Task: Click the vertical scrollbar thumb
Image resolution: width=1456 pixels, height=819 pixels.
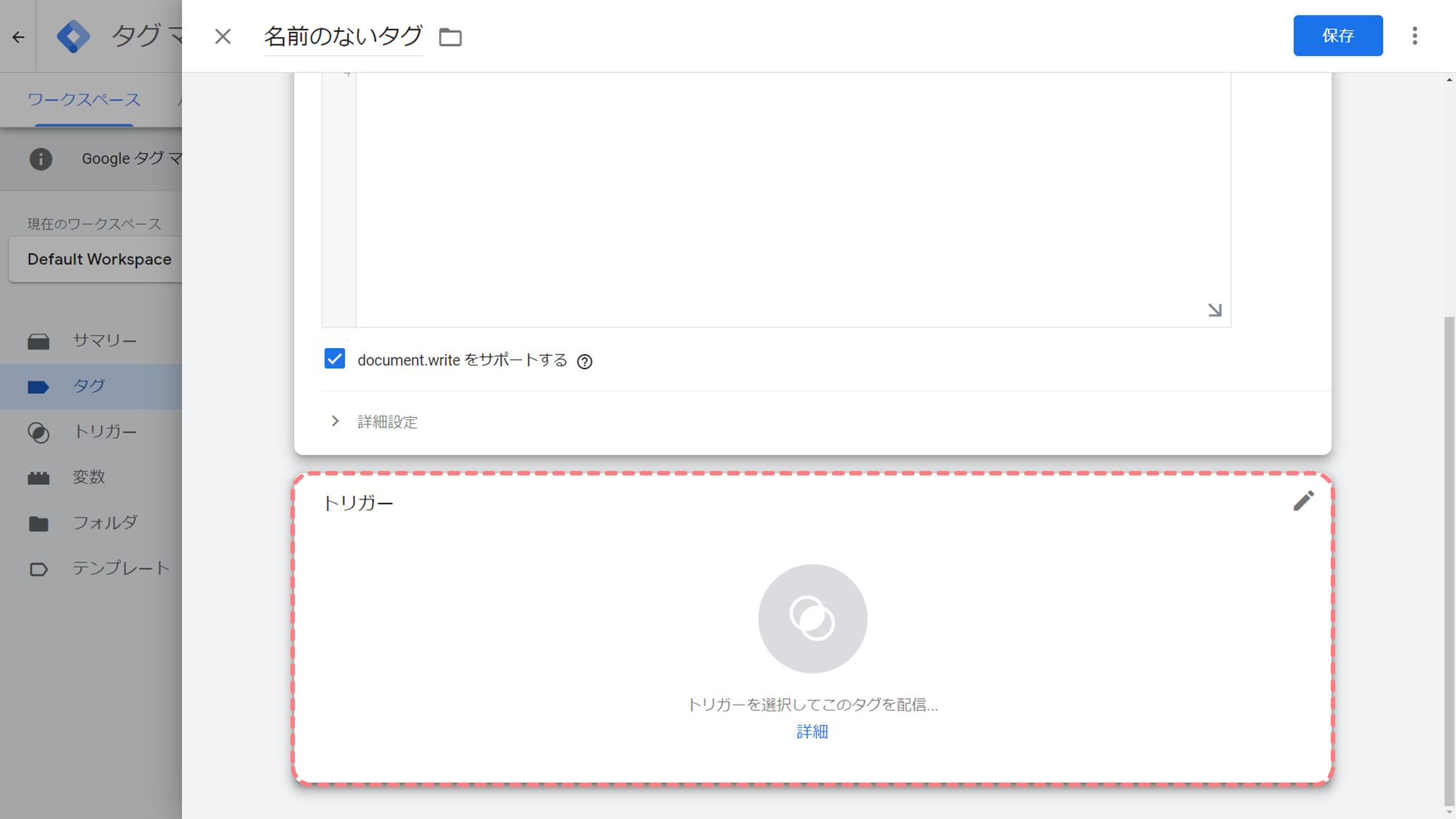Action: pos(1449,561)
